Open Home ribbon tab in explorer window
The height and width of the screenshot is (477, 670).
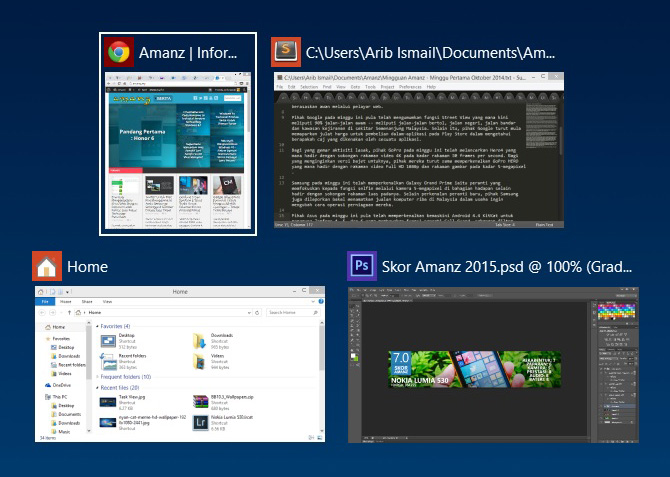(65, 302)
